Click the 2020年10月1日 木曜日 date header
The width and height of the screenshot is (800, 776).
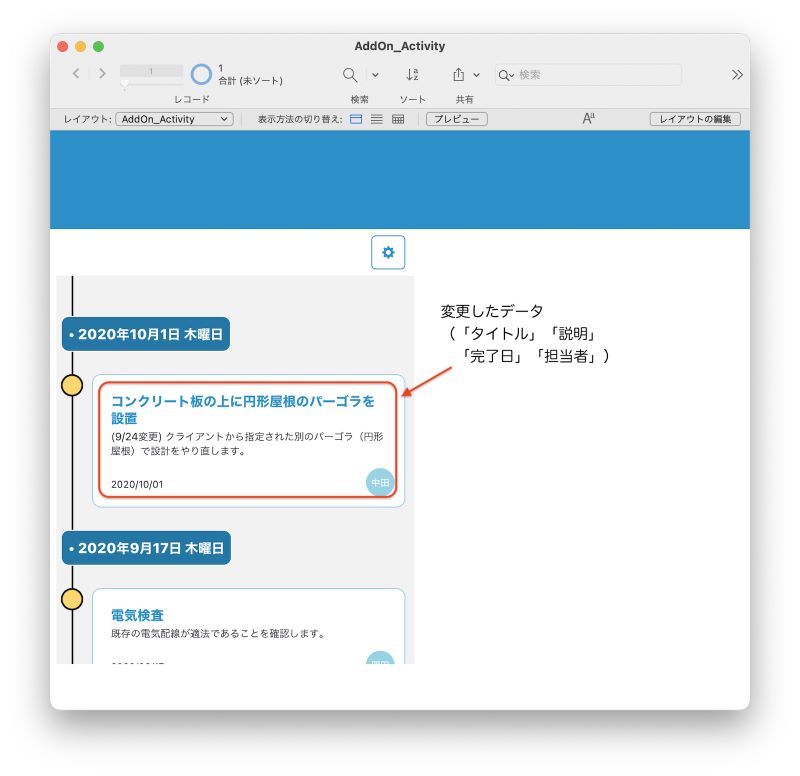coord(146,334)
